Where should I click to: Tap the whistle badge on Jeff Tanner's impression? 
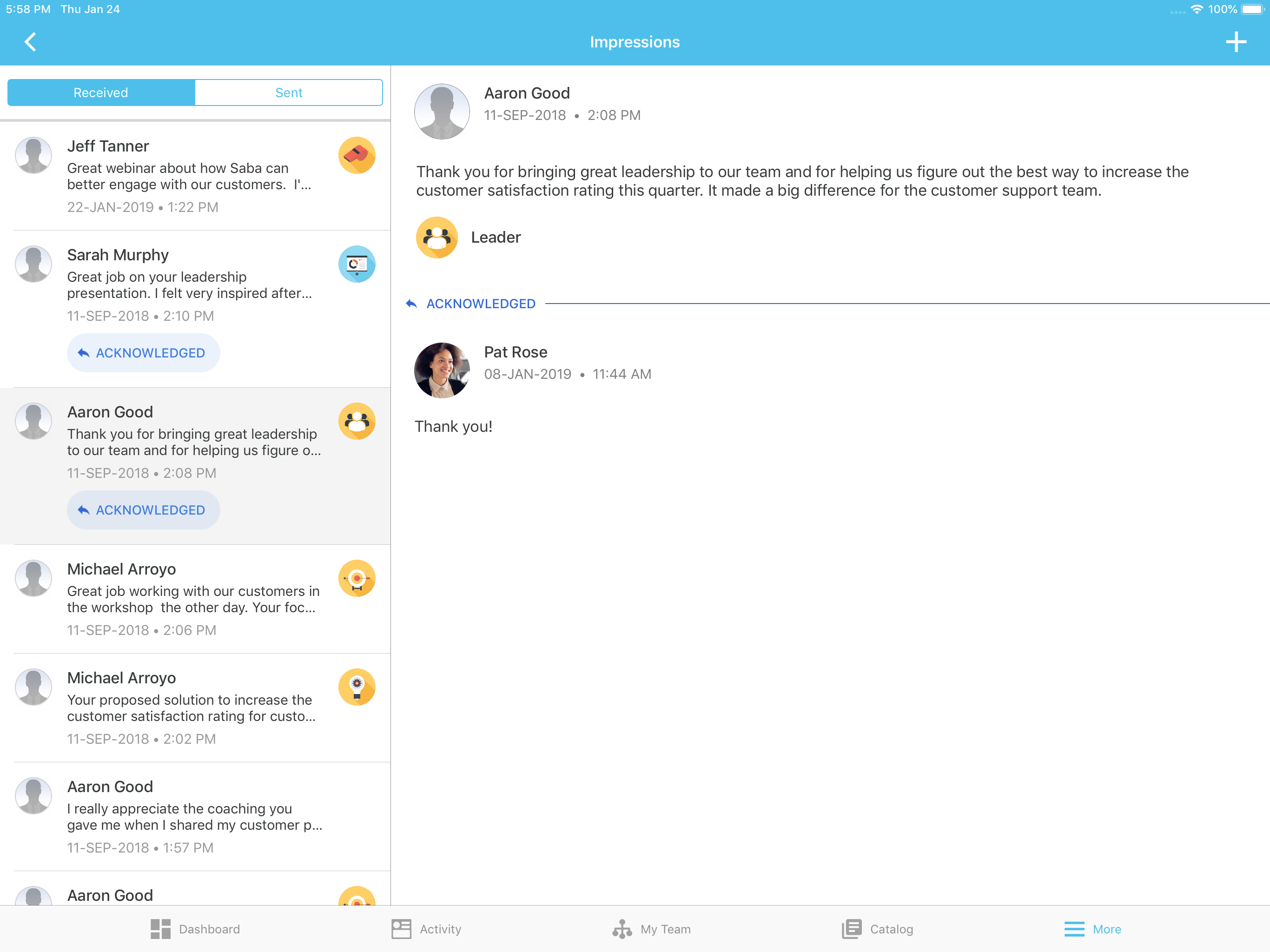pos(357,156)
